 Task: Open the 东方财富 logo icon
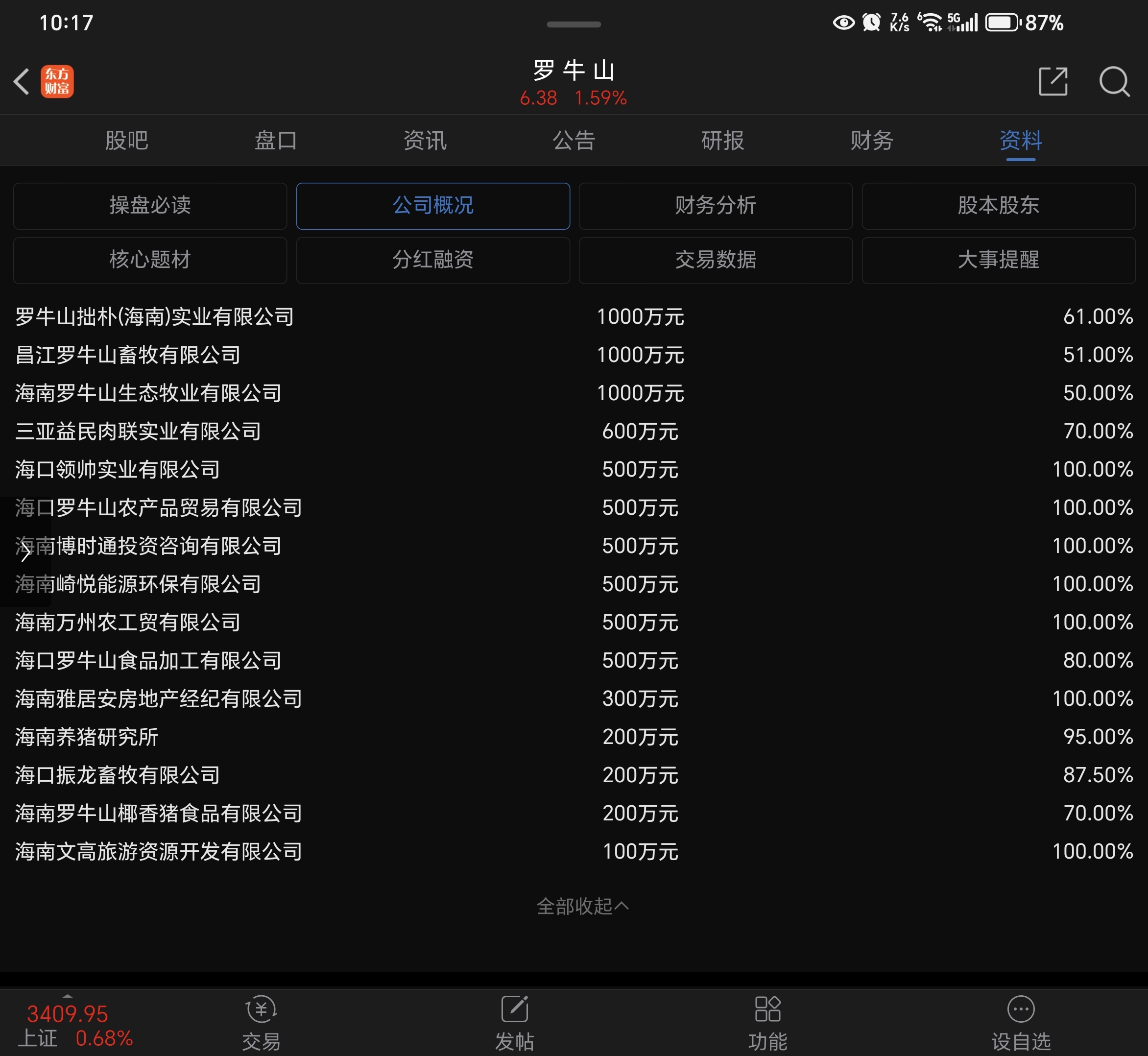pyautogui.click(x=57, y=82)
